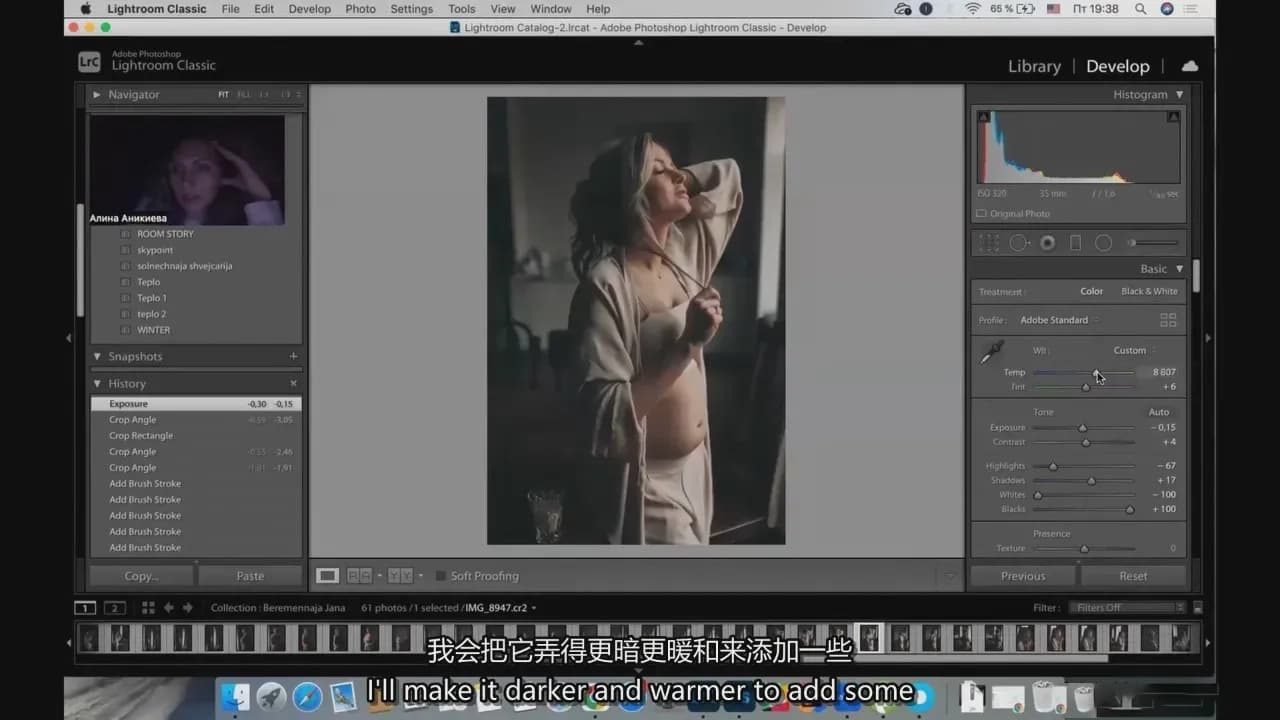Select the Radial Filter tool
This screenshot has height=720, width=1280.
coord(1103,243)
